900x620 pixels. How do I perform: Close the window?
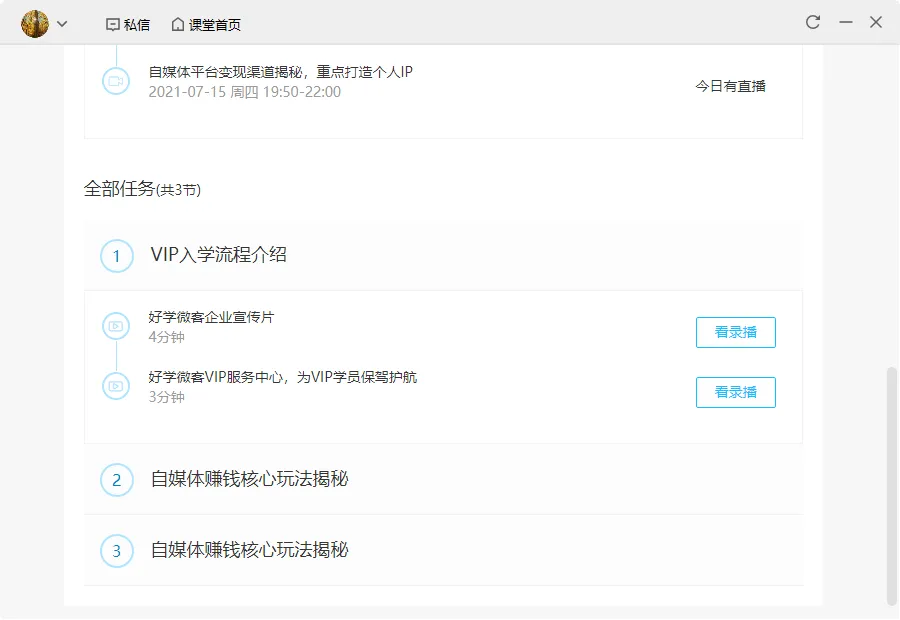pyautogui.click(x=875, y=22)
